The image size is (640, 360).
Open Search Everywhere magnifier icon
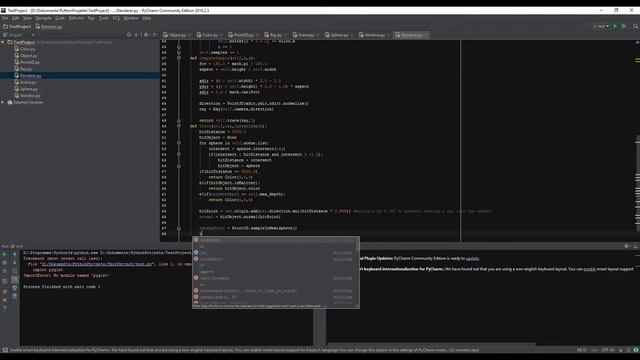pyautogui.click(x=636, y=26)
